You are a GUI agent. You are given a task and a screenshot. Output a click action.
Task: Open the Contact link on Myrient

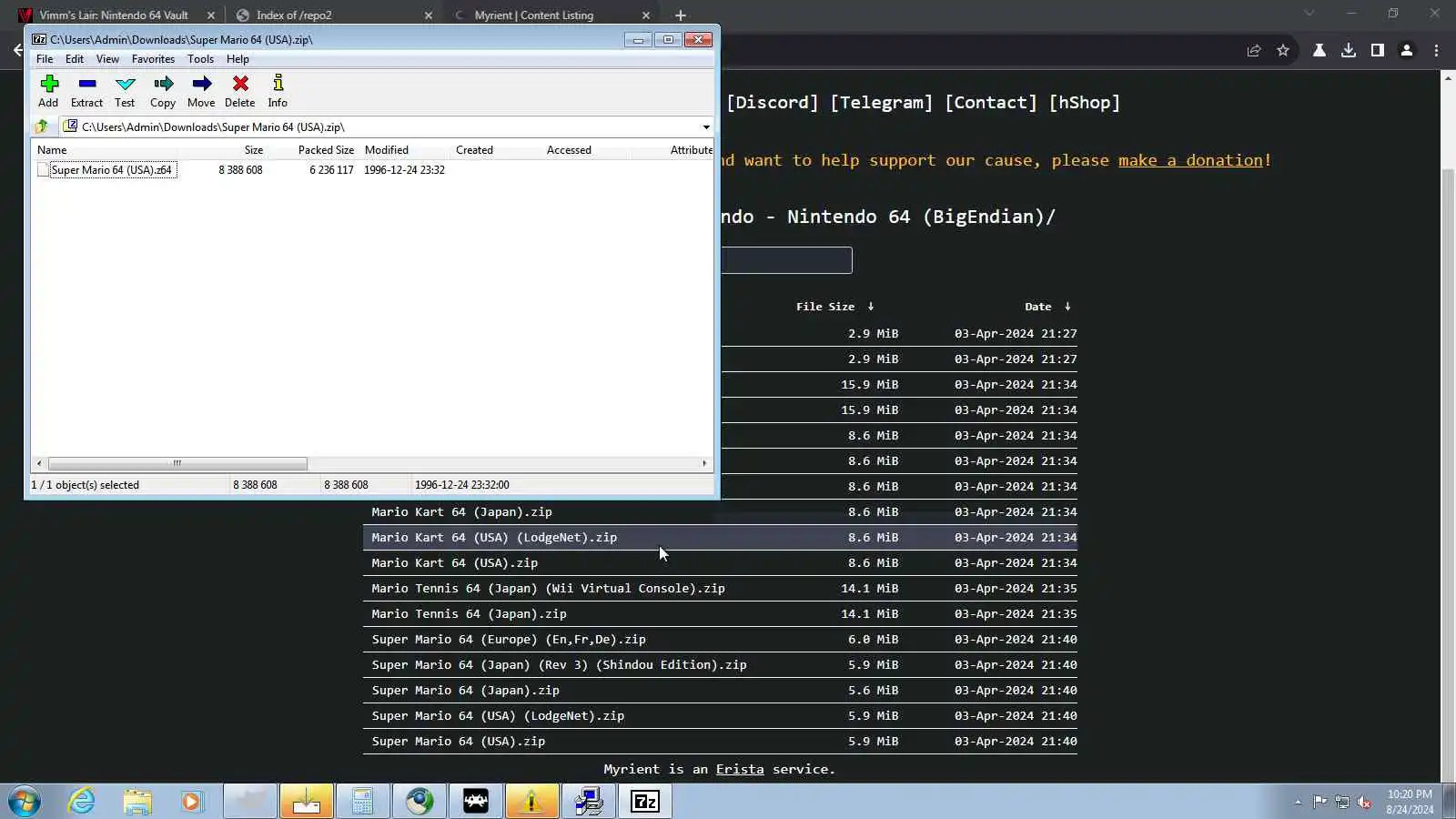[991, 103]
